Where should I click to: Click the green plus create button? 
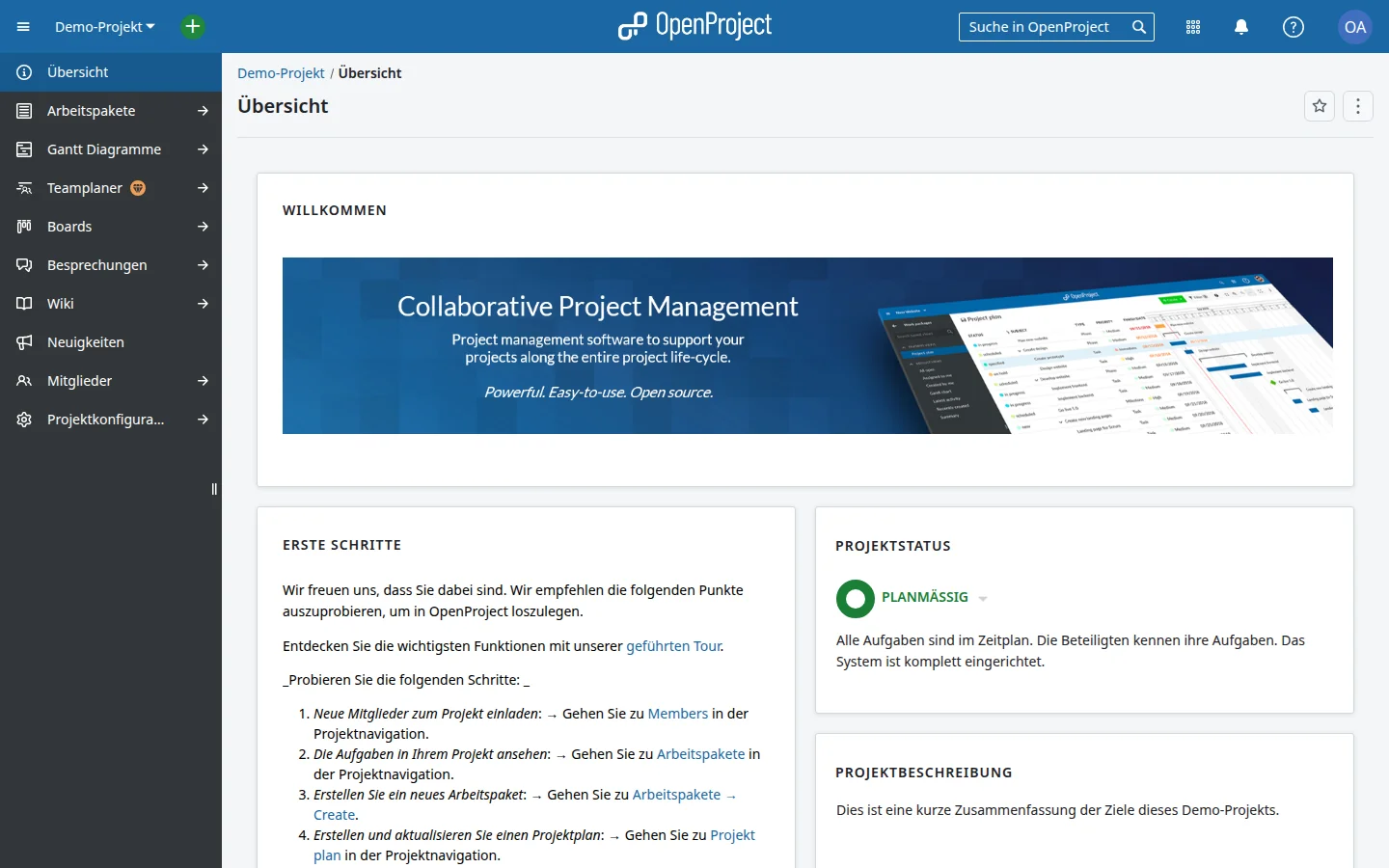[193, 27]
